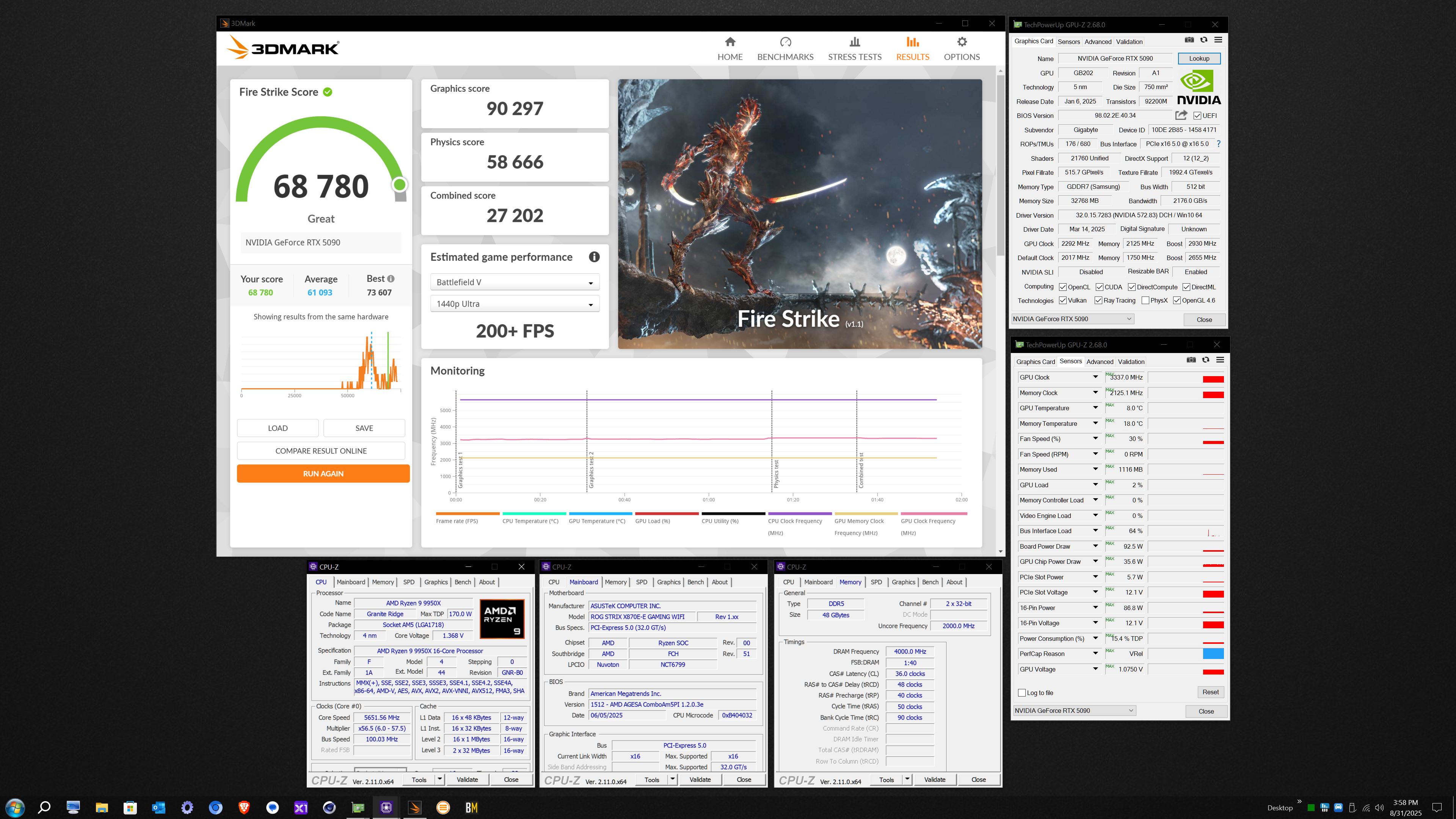Screen dimensions: 1456x819
Task: Switch to CPU-Z from the taskbar
Action: pos(386,807)
